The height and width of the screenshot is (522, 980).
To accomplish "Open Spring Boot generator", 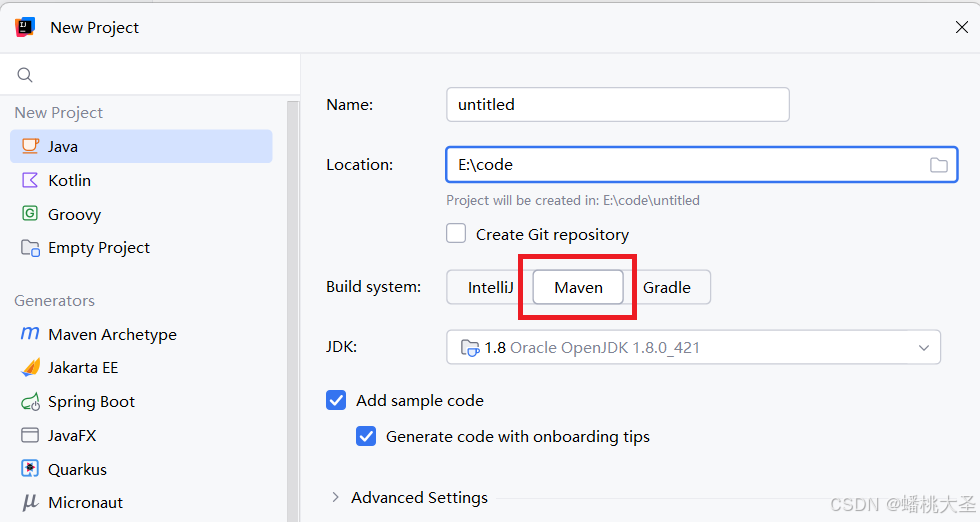I will (x=141, y=401).
